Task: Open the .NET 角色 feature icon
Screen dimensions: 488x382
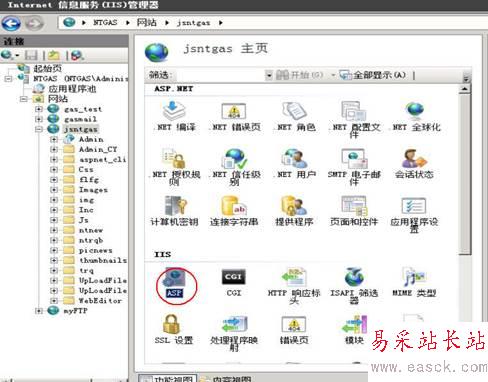Action: (x=294, y=111)
